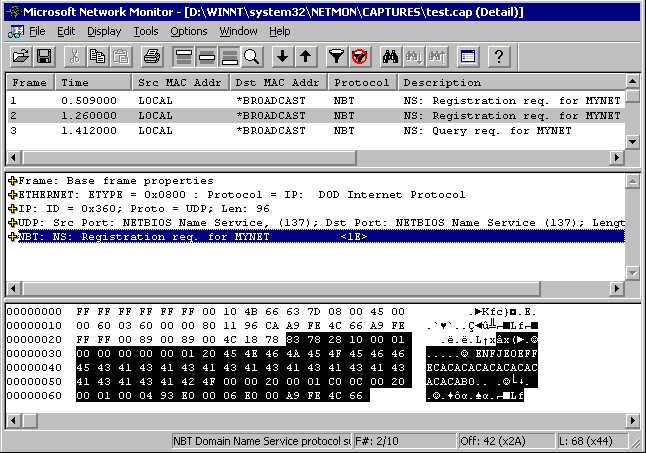The height and width of the screenshot is (453, 646).
Task: Click the Save icon in toolbar
Action: tap(44, 56)
